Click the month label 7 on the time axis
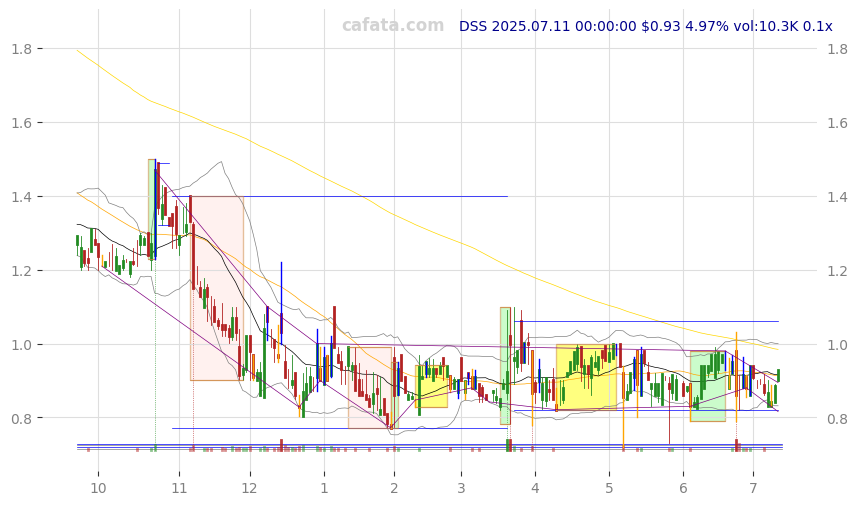The height and width of the screenshot is (505, 858). click(x=753, y=488)
